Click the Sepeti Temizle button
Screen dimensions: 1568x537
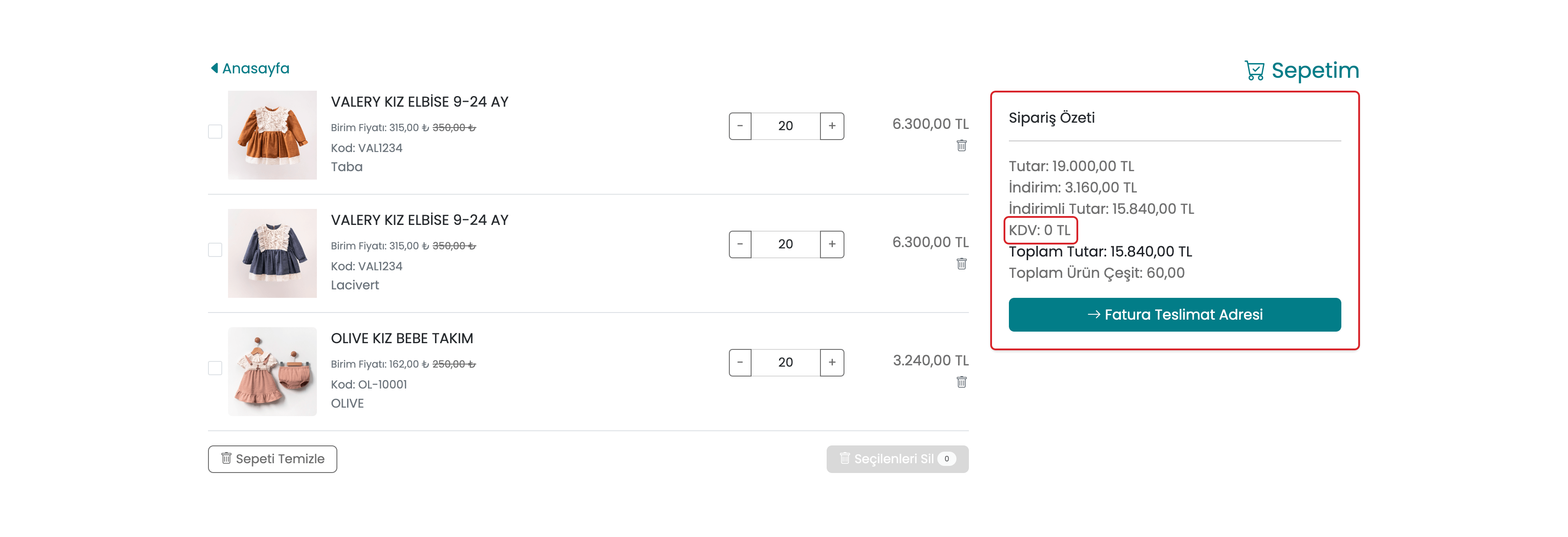point(272,459)
